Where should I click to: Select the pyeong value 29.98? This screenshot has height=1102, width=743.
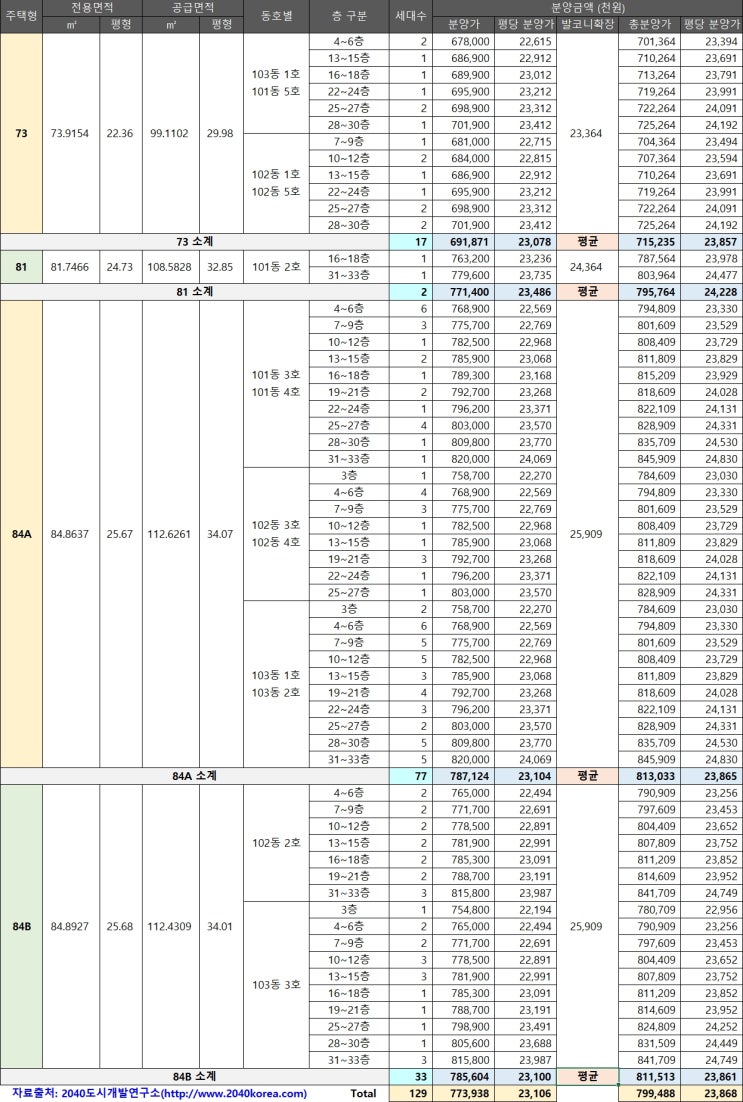point(221,134)
